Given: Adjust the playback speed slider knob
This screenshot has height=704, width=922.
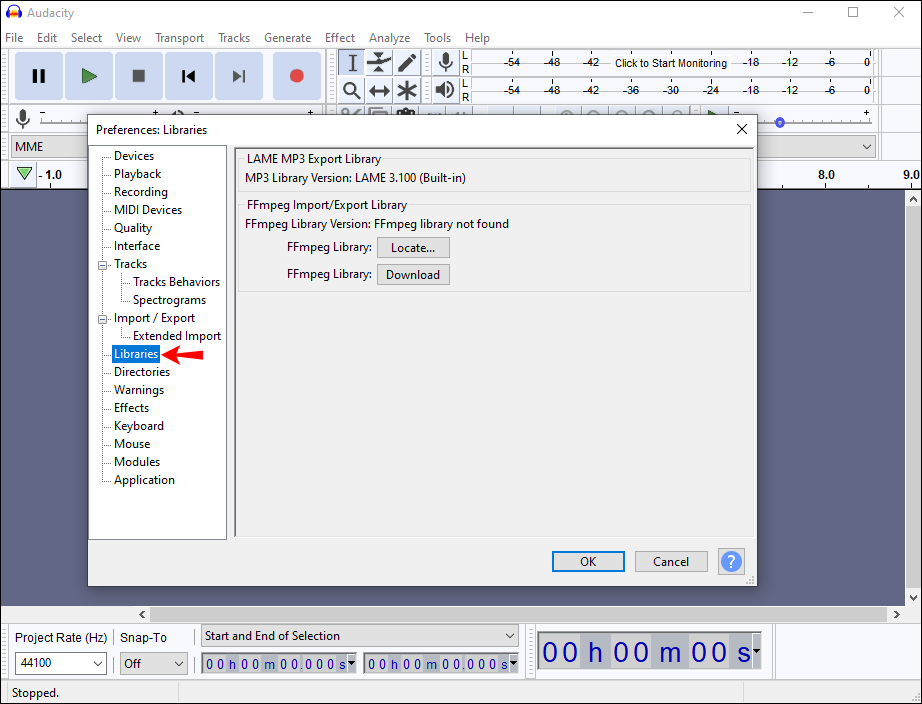Looking at the screenshot, I should (780, 122).
